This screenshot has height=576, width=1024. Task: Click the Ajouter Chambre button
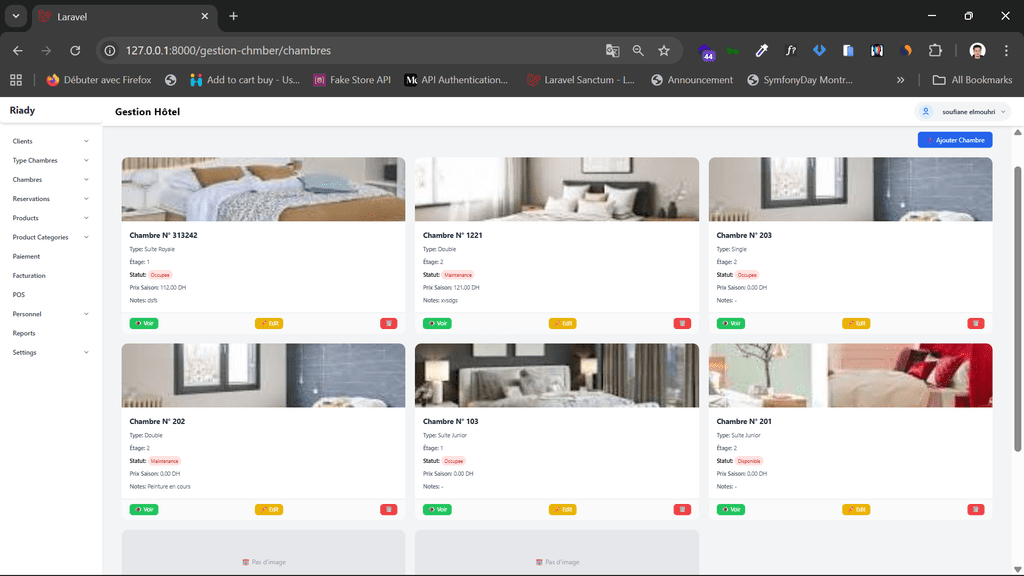pyautogui.click(x=955, y=140)
